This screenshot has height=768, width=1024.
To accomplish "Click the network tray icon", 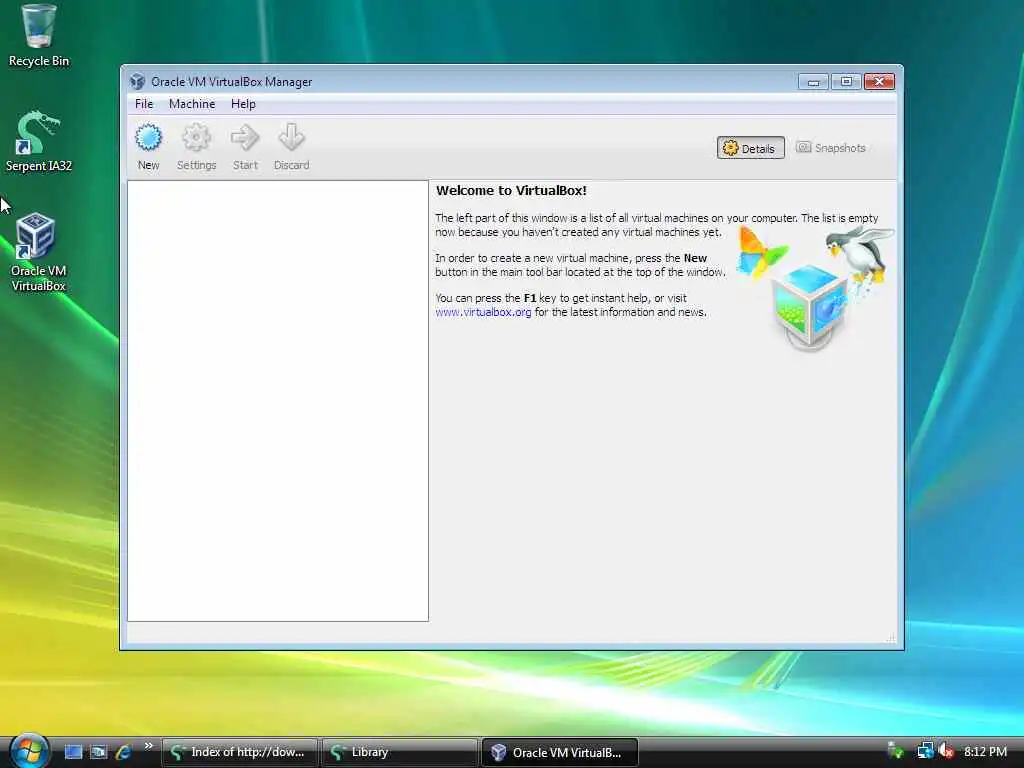I will 924,751.
